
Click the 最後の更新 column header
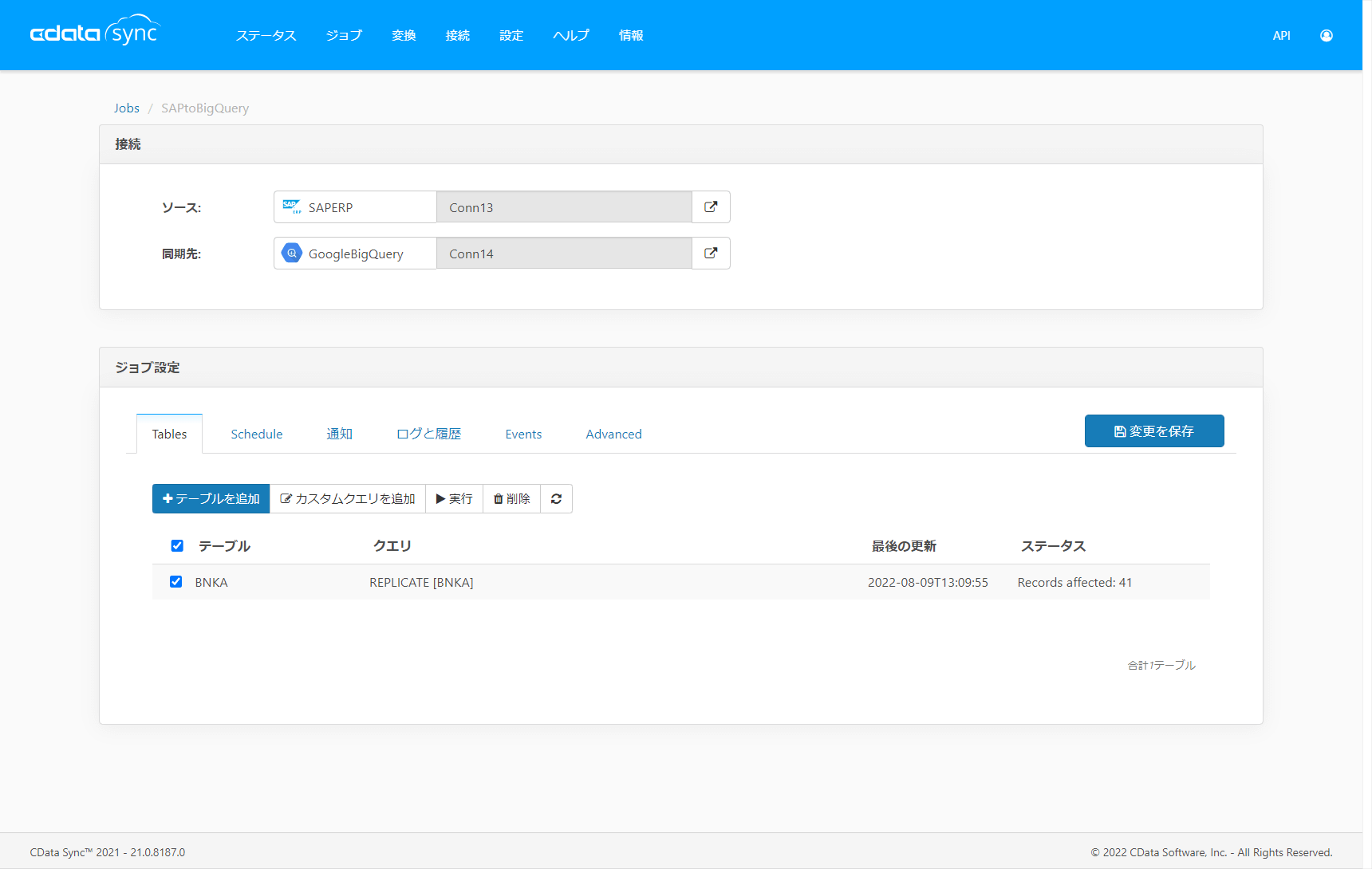(x=904, y=546)
